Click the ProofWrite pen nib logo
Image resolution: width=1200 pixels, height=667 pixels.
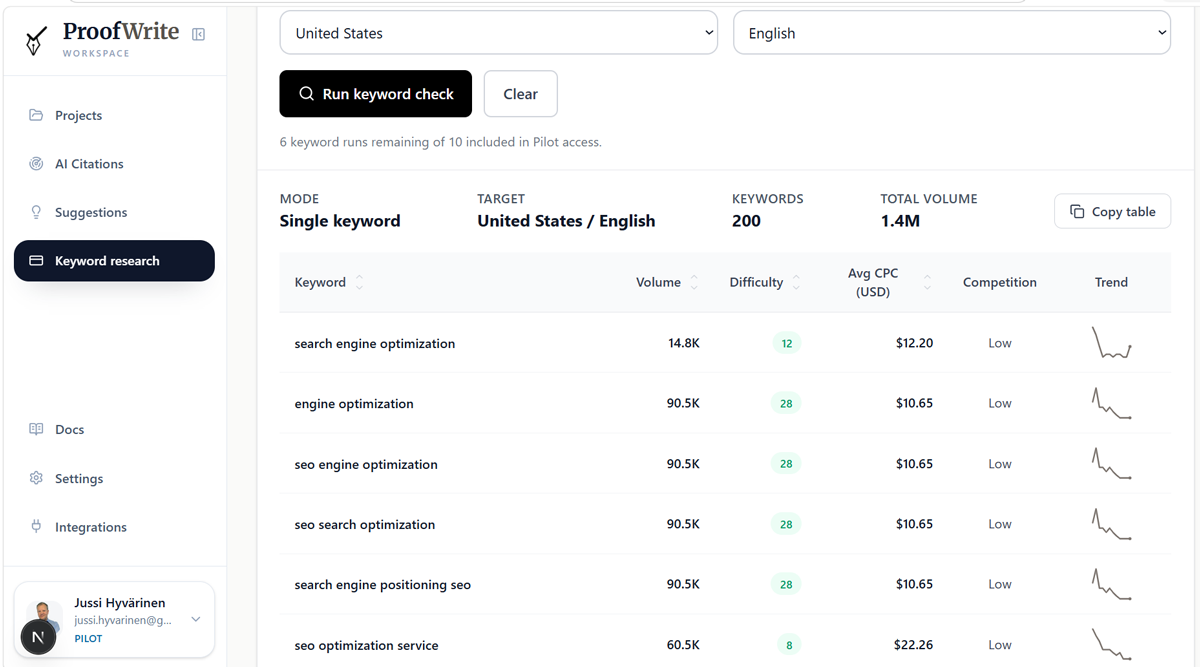click(x=37, y=40)
